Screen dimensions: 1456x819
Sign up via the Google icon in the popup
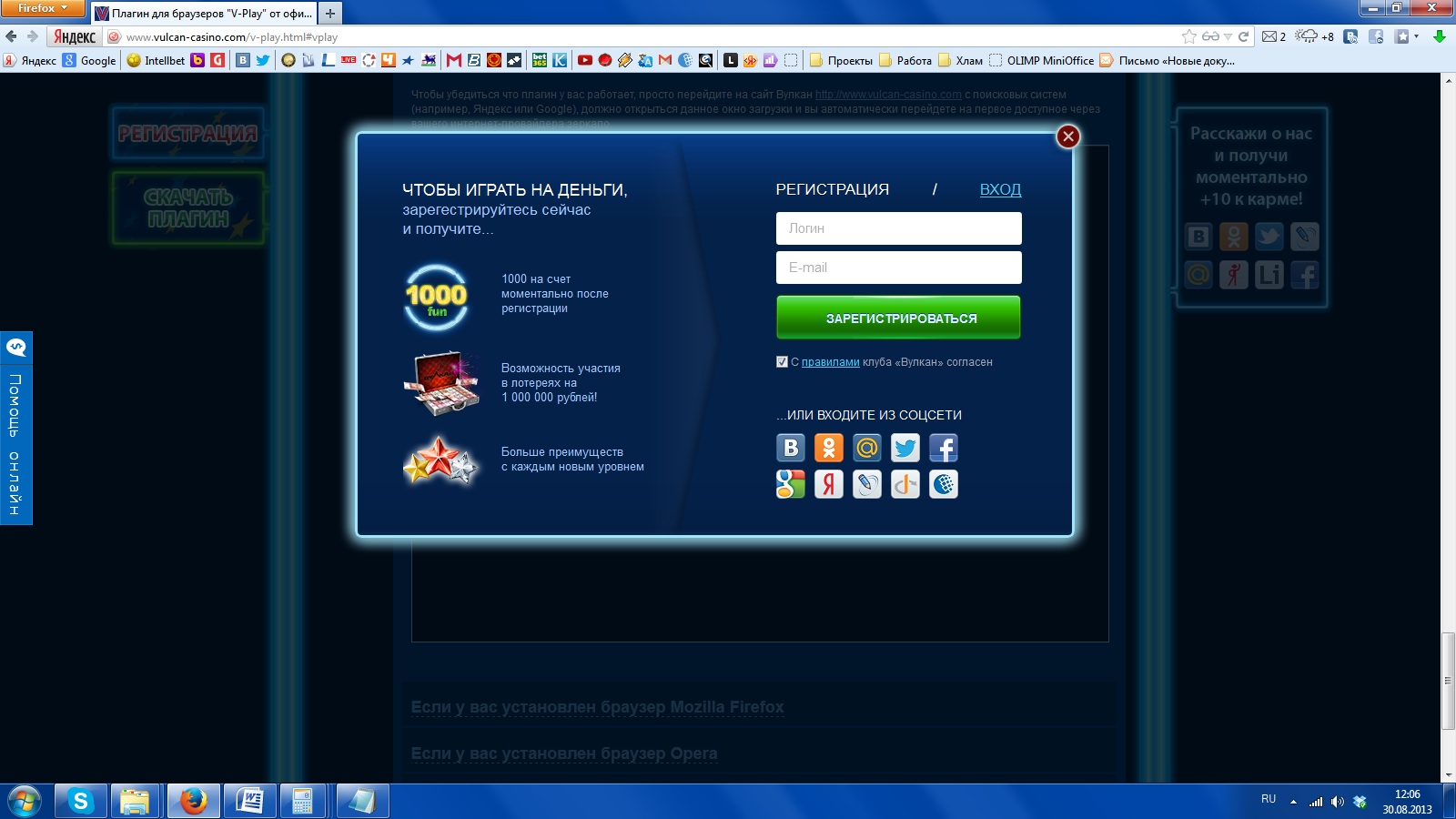791,484
